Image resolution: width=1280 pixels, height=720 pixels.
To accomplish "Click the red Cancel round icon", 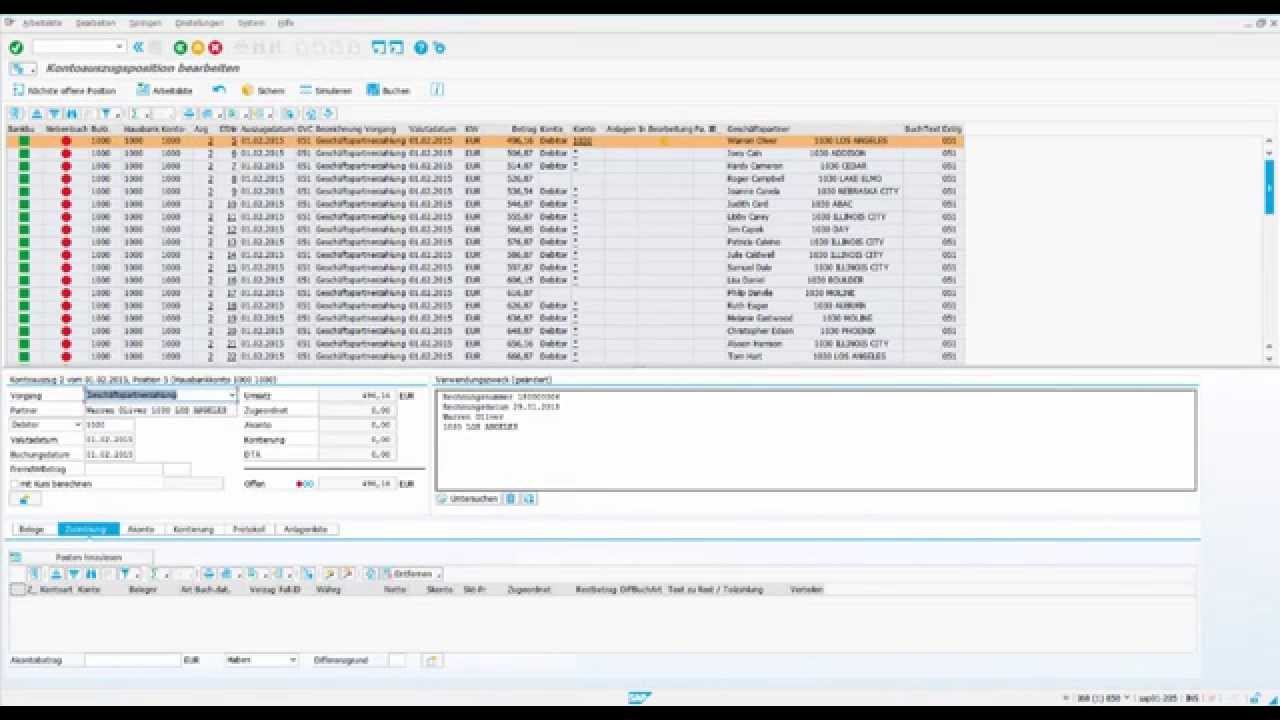I will (x=215, y=47).
